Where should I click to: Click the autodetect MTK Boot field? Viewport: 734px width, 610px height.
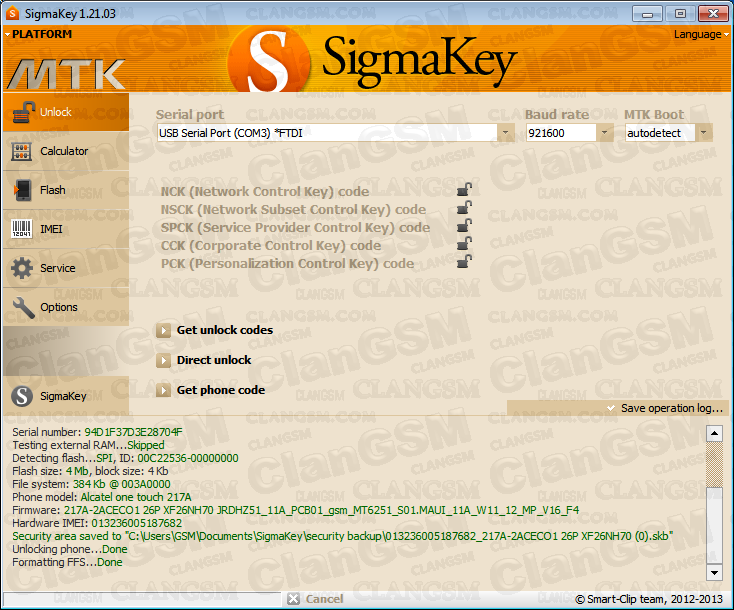click(661, 133)
